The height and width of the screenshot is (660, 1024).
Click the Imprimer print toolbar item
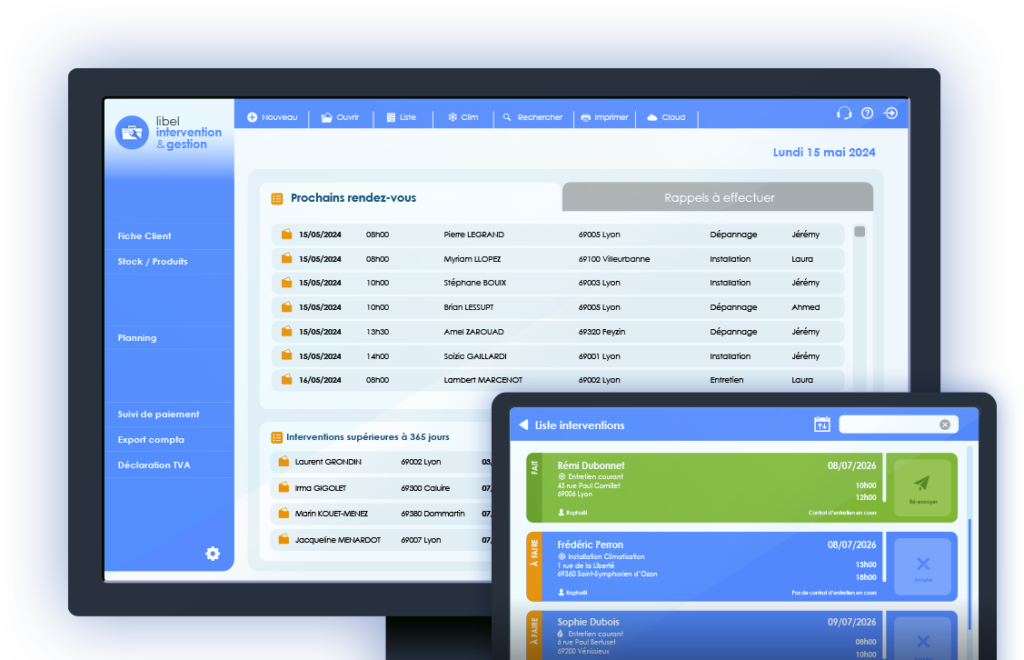click(x=604, y=118)
